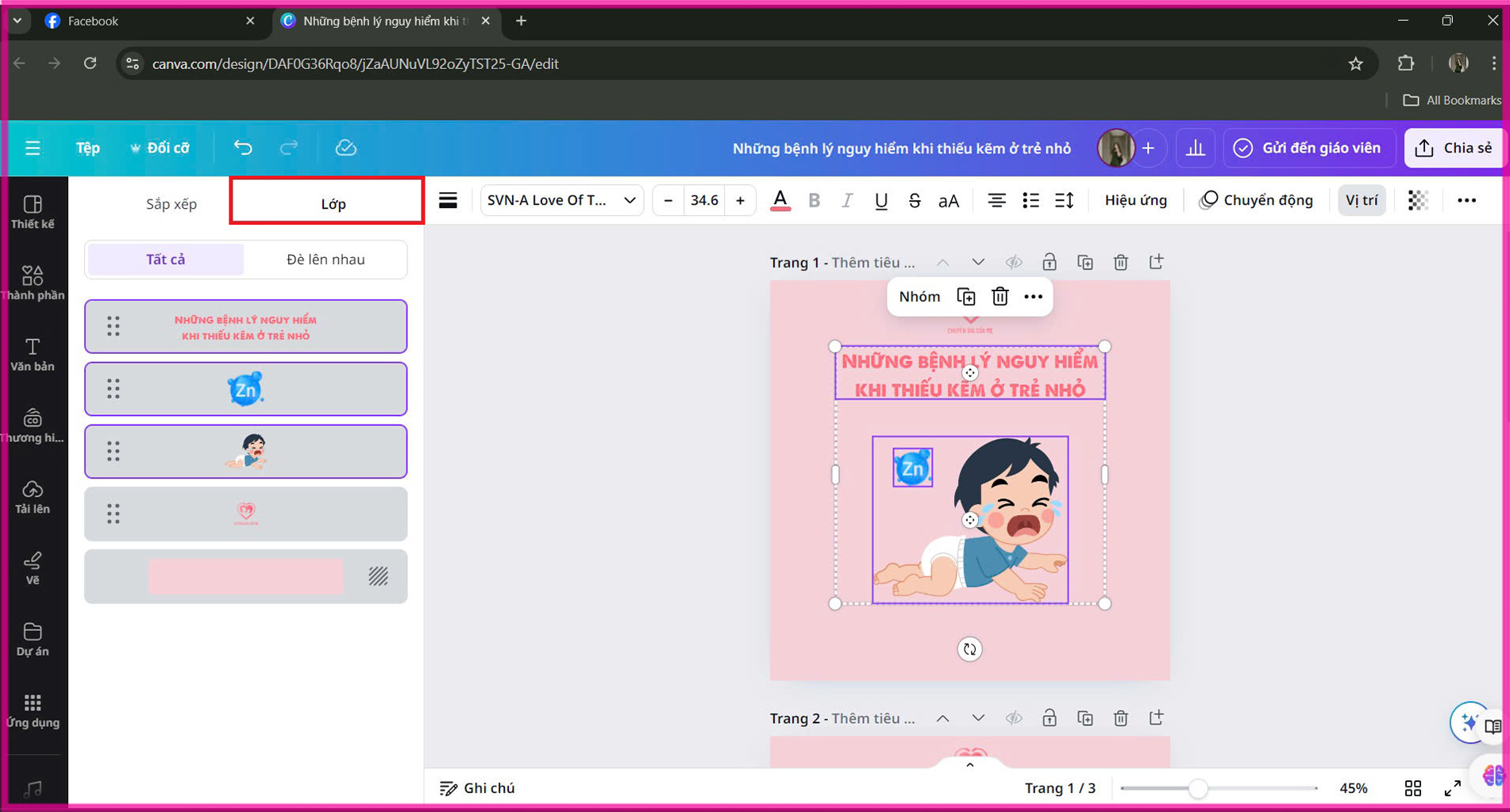Viewport: 1510px width, 812px height.
Task: Select the Zn icon layer
Action: [x=246, y=389]
